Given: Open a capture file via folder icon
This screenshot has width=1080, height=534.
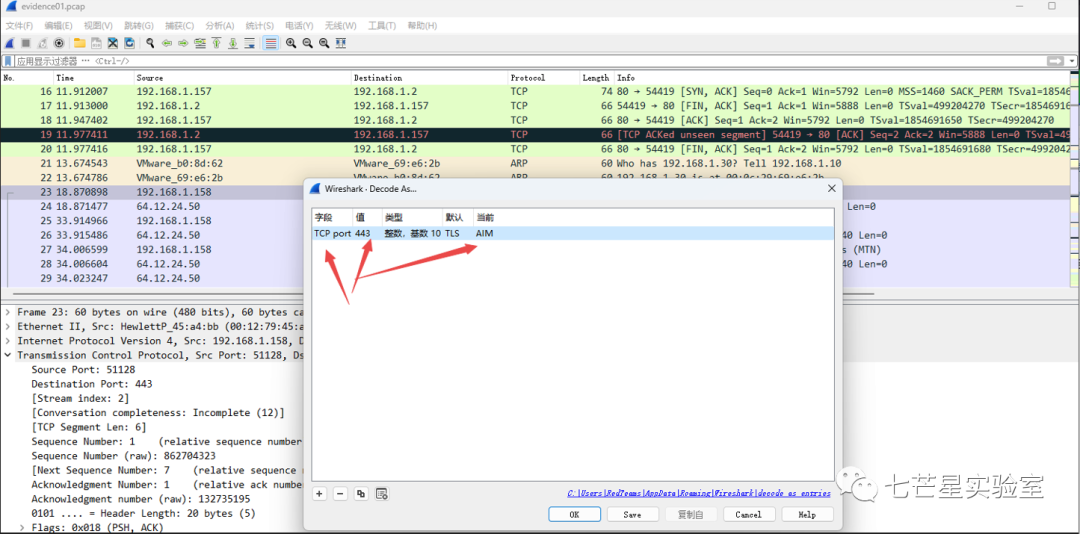Looking at the screenshot, I should (80, 43).
